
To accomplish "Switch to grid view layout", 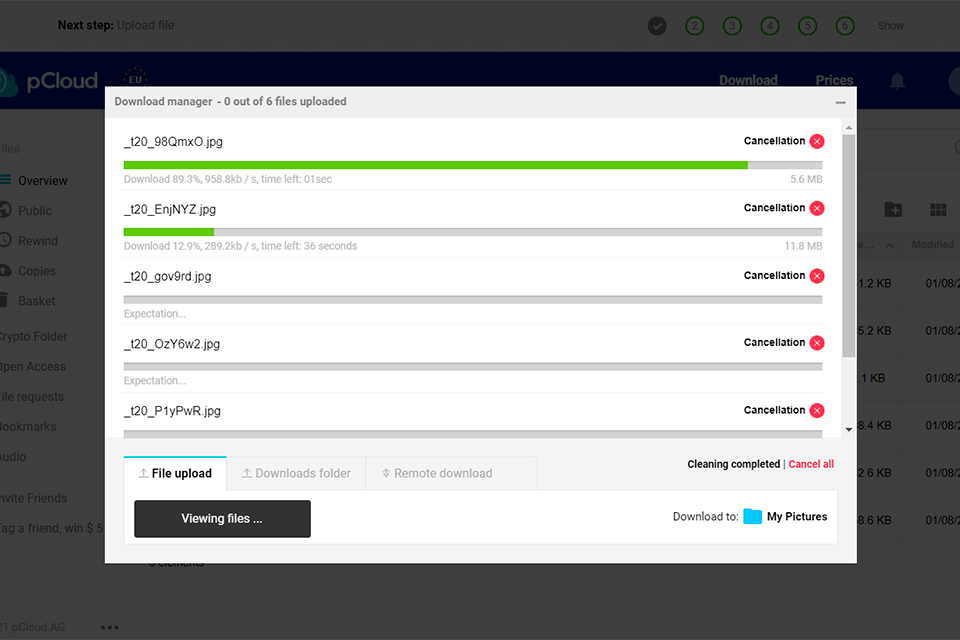I will coord(937,210).
